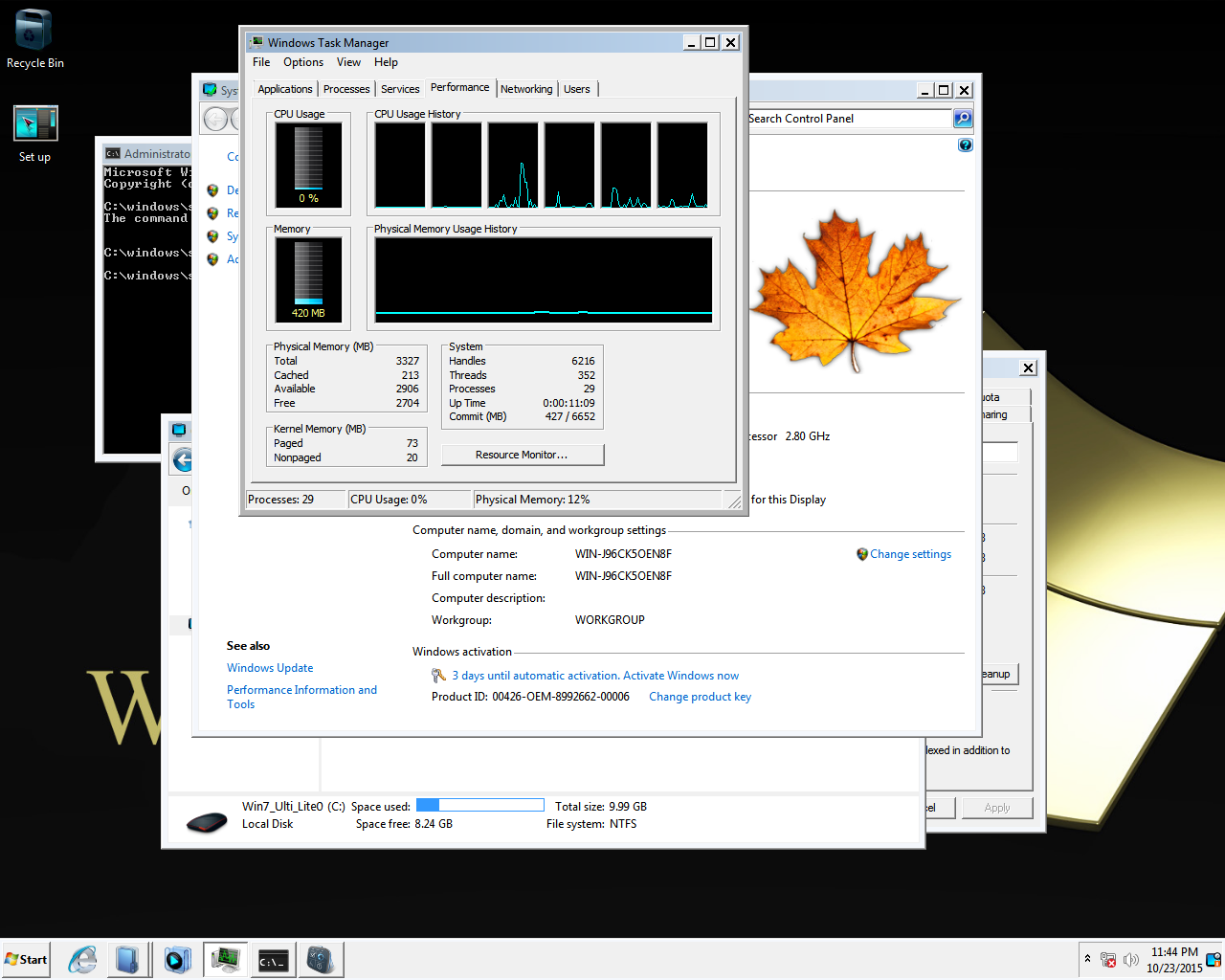This screenshot has width=1225, height=980.
Task: Click the CPU Usage 0 % meter
Action: [308, 165]
